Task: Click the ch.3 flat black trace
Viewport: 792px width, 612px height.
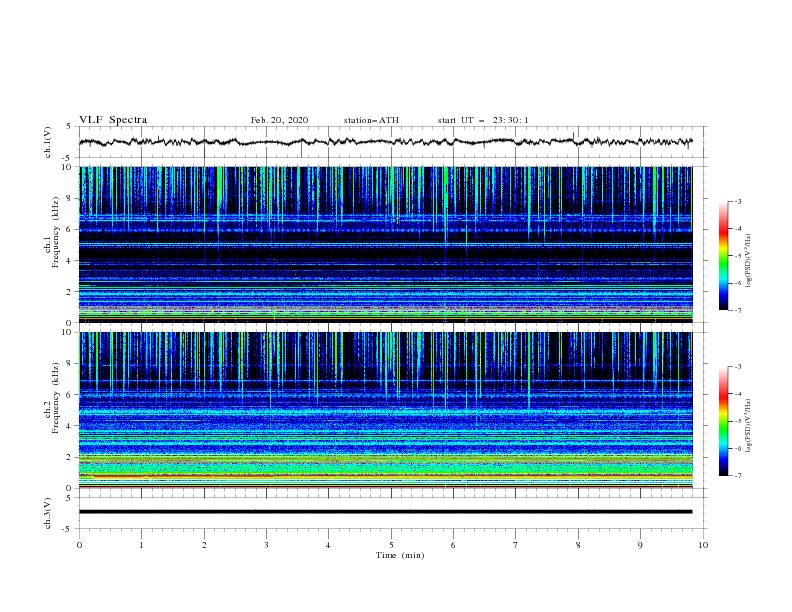Action: point(385,512)
